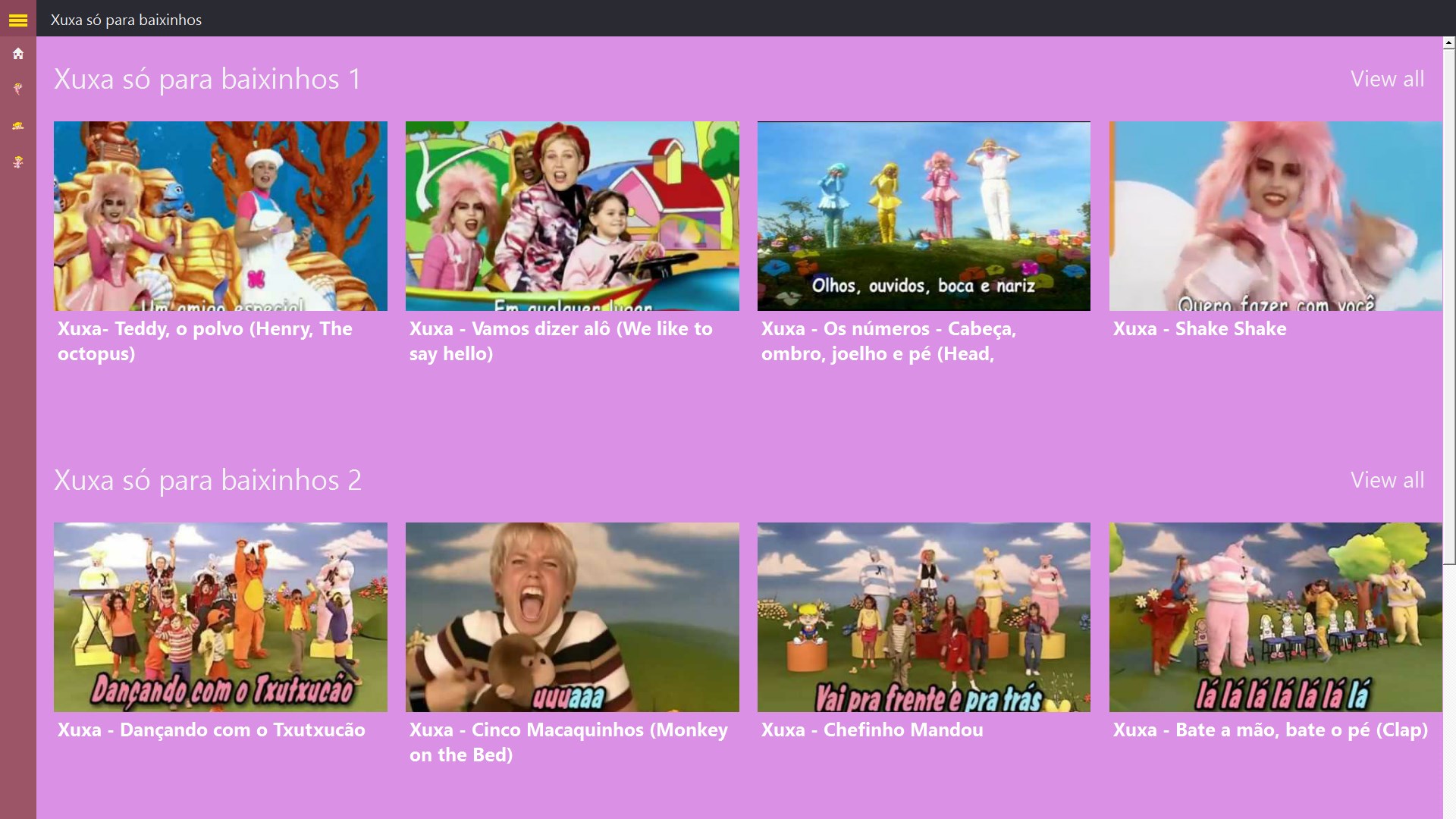Click the Xuxa só para baixinhos 1 heading

click(x=207, y=80)
